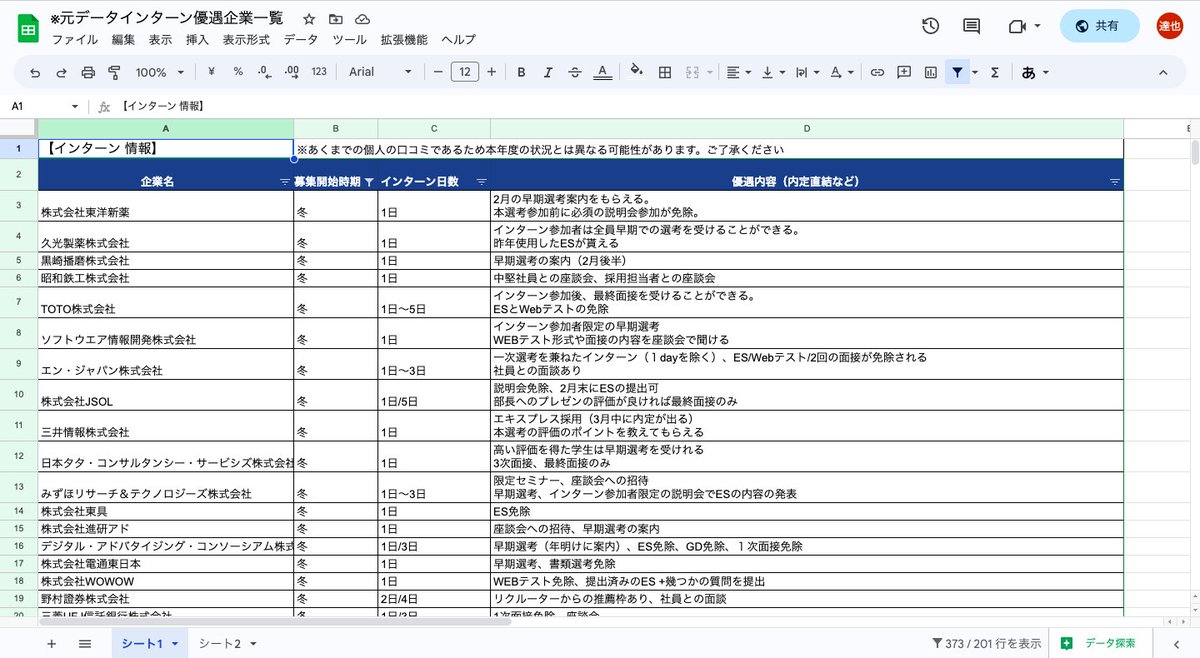1200x658 pixels.
Task: Open the 達也 account avatar
Action: click(x=1169, y=26)
